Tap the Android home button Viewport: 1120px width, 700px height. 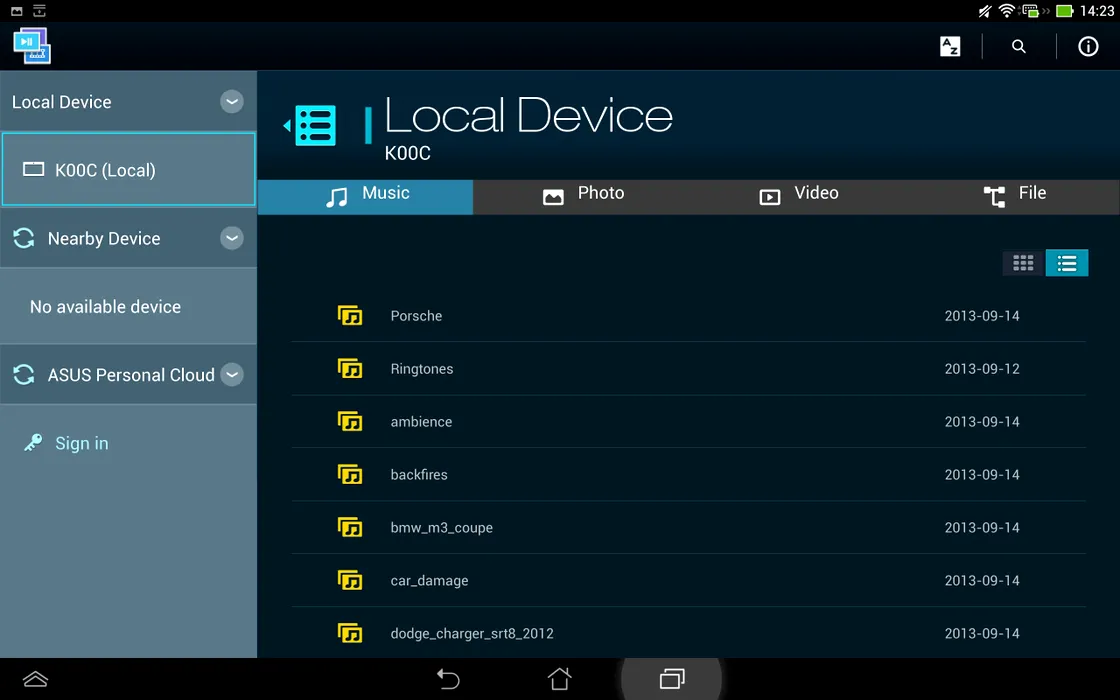pyautogui.click(x=560, y=679)
